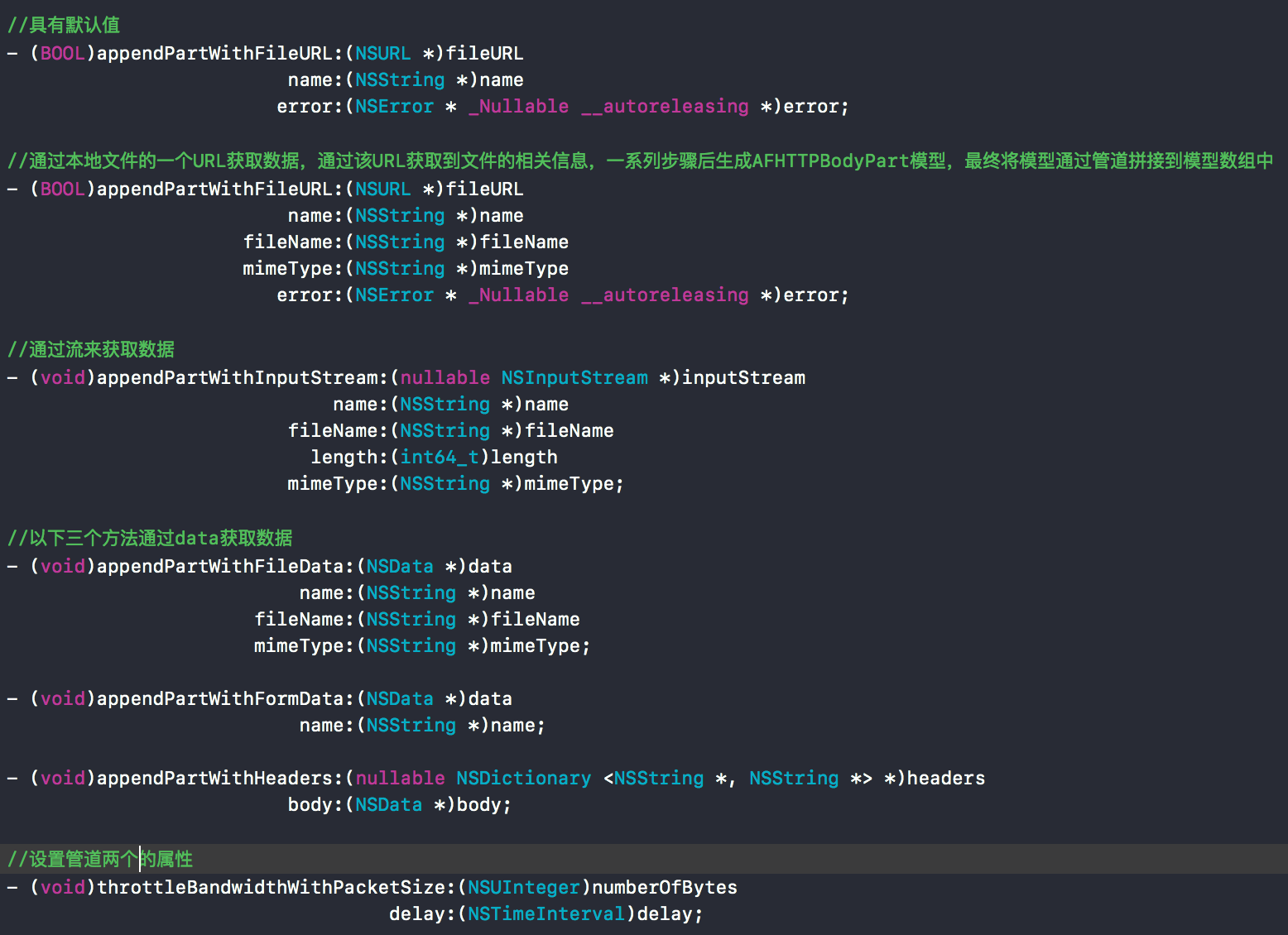The image size is (1288, 935).
Task: Click 'delay;' at end of last line
Action: coord(670,913)
